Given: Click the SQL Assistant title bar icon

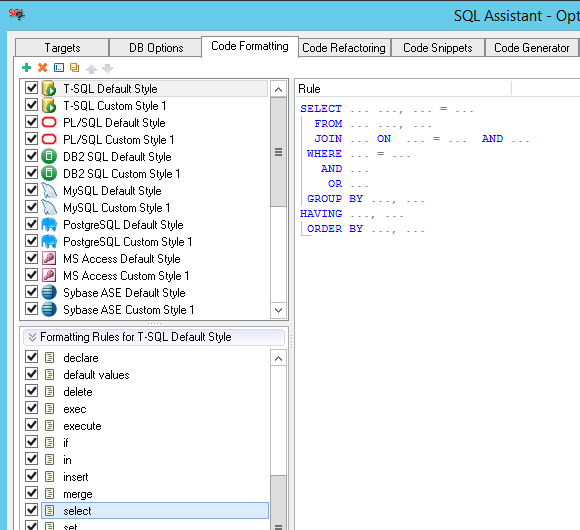Looking at the screenshot, I should click(17, 14).
